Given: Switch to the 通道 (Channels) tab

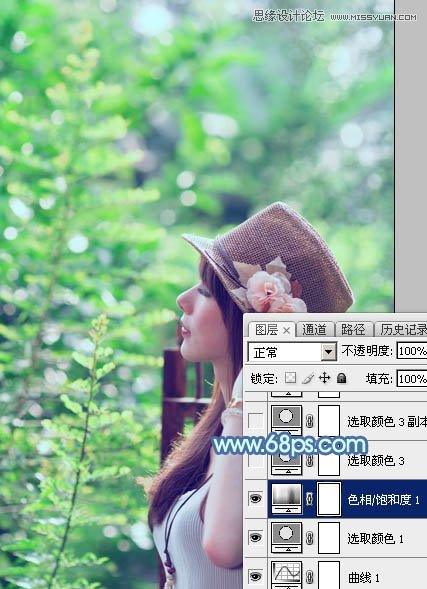Looking at the screenshot, I should click(x=315, y=329).
